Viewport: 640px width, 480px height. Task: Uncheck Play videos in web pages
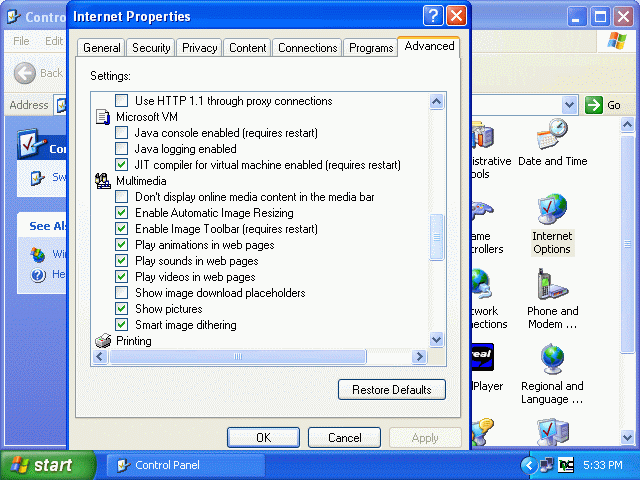121,277
